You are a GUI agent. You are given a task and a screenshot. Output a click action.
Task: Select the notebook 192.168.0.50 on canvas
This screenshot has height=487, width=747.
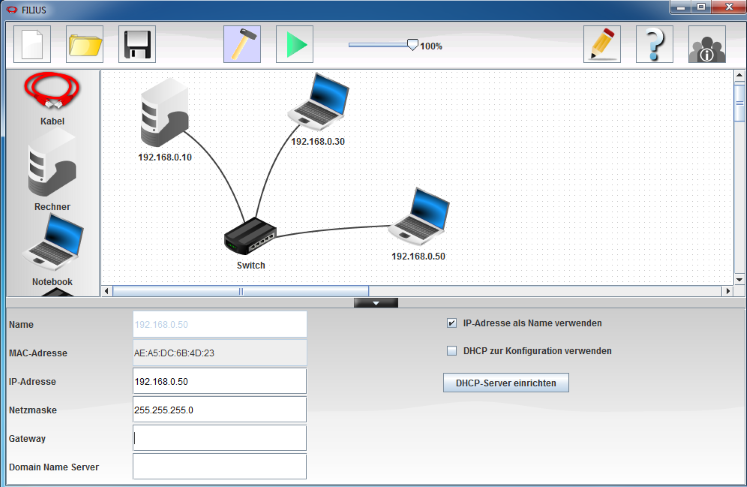[419, 216]
